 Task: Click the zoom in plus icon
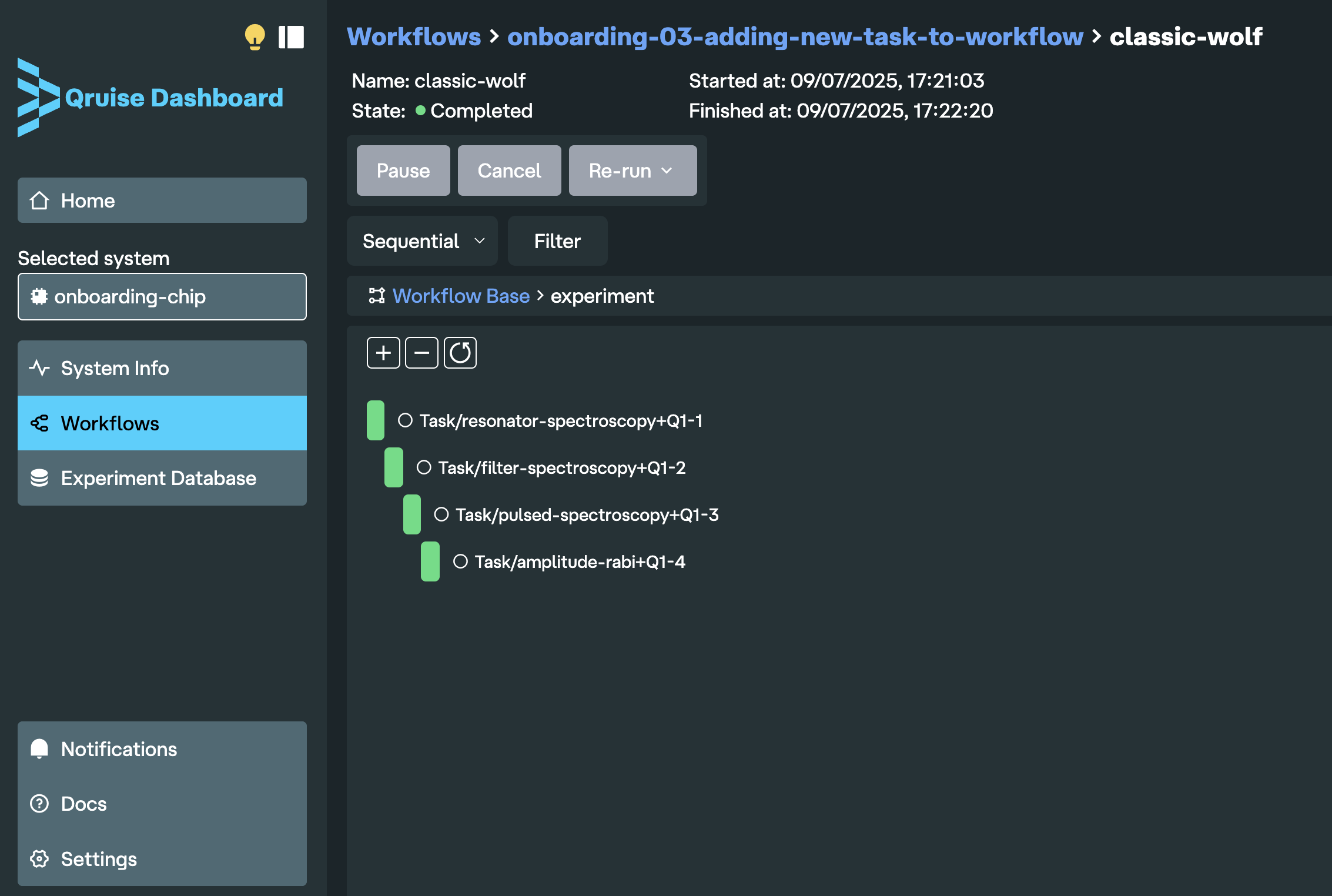383,353
